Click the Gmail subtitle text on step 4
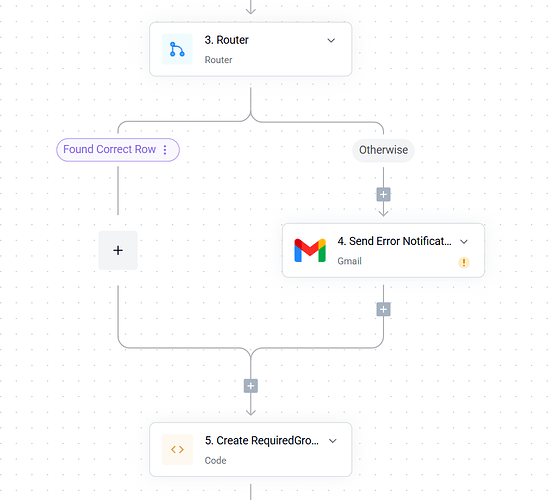 tap(349, 261)
